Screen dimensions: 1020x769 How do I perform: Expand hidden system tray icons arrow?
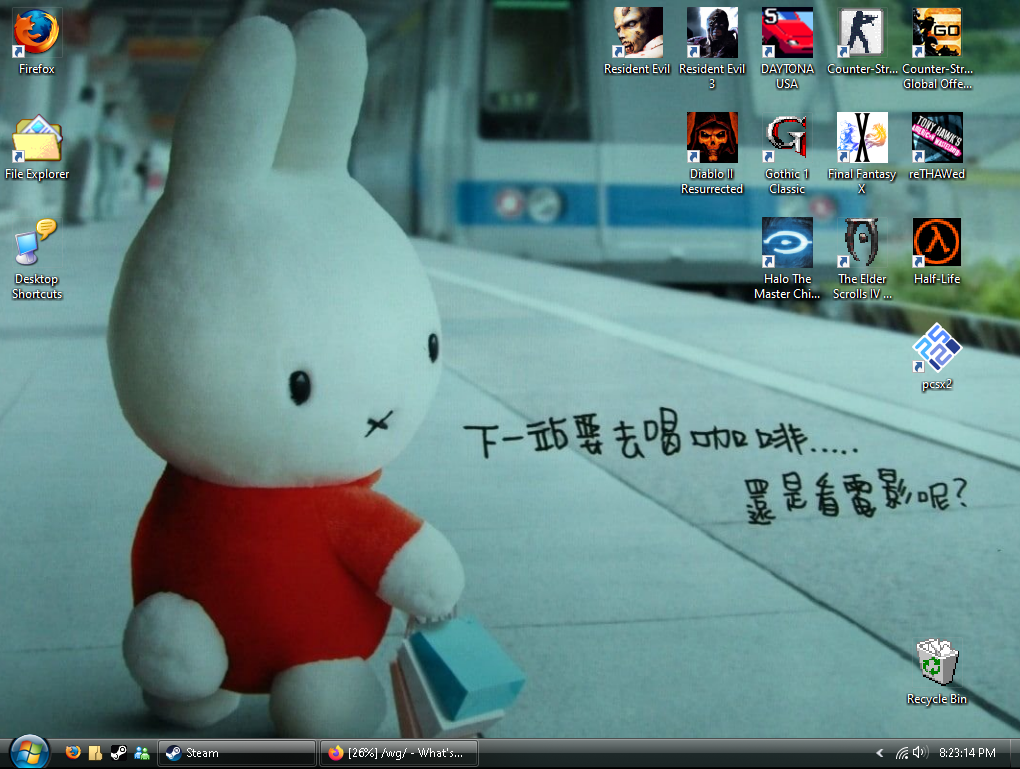point(879,753)
